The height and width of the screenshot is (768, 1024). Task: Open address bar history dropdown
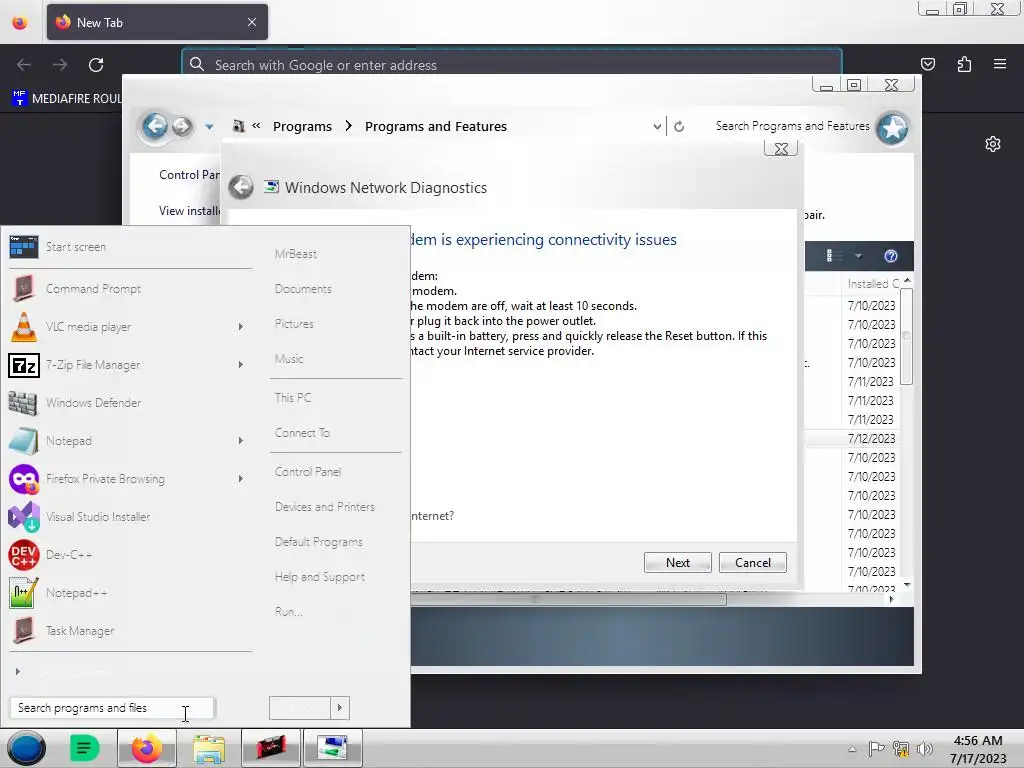pyautogui.click(x=657, y=127)
